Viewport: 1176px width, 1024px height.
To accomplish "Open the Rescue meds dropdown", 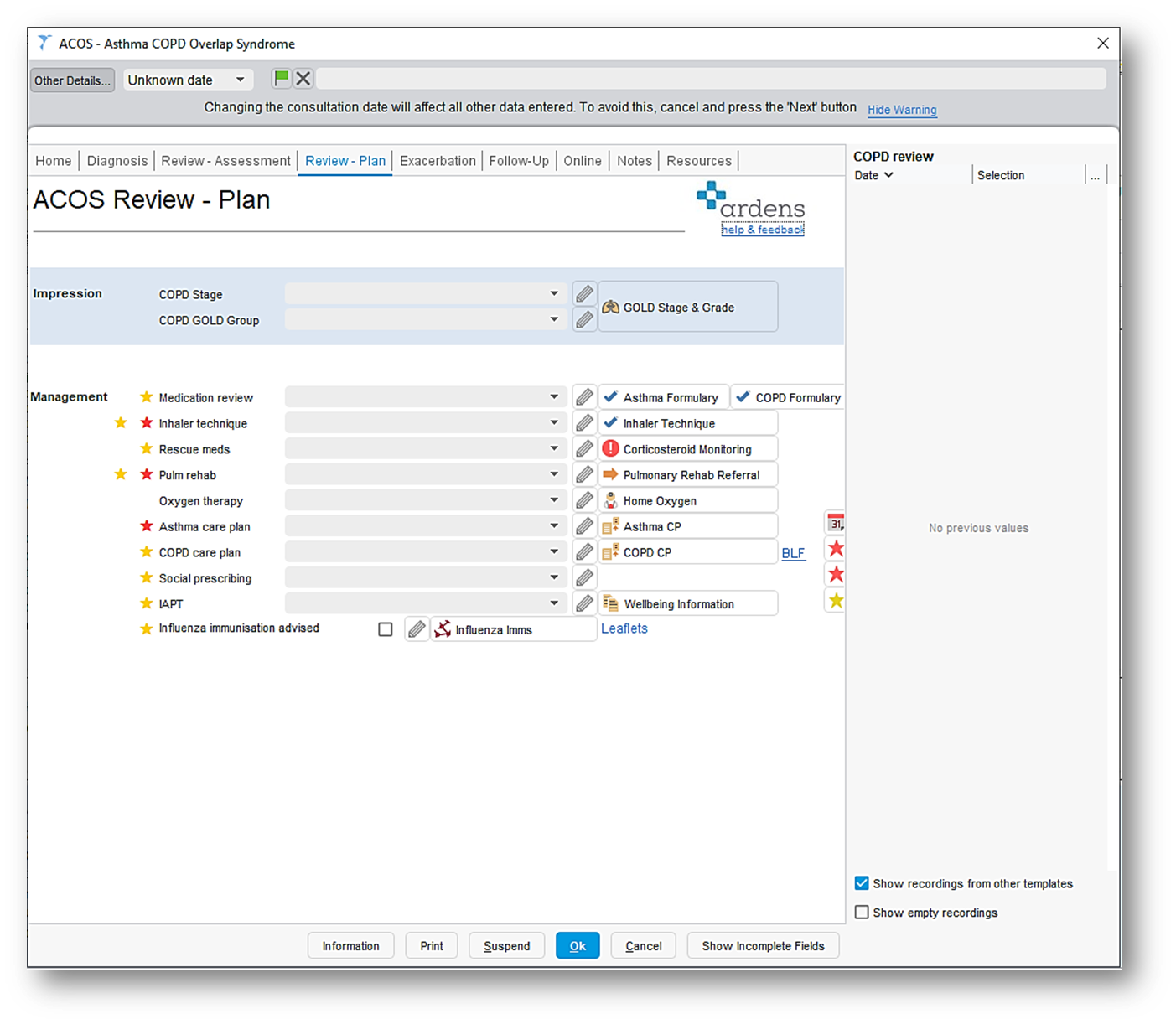I will pyautogui.click(x=426, y=449).
